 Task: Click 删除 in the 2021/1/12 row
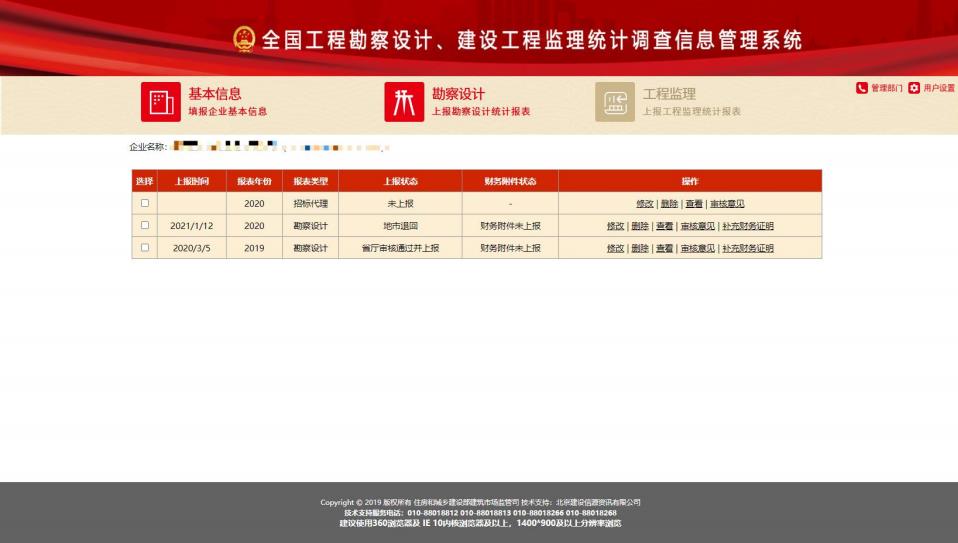(640, 226)
